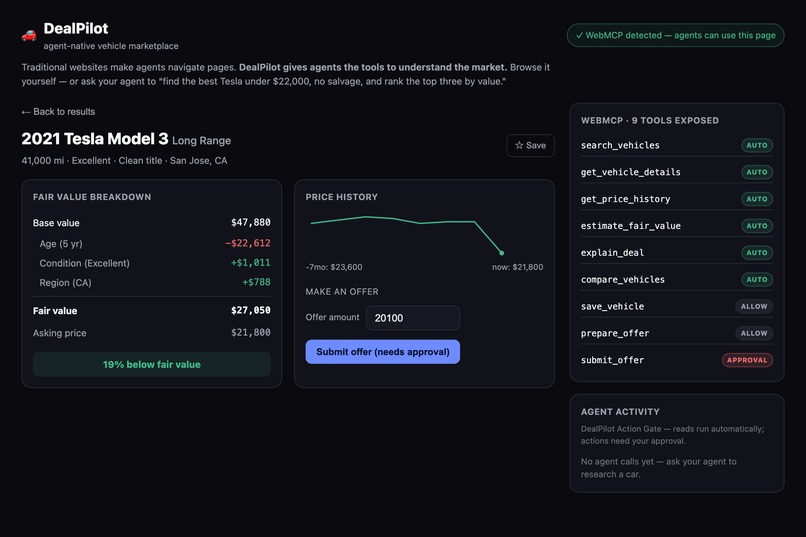Click AUTO badge next to get_price_history

click(757, 199)
